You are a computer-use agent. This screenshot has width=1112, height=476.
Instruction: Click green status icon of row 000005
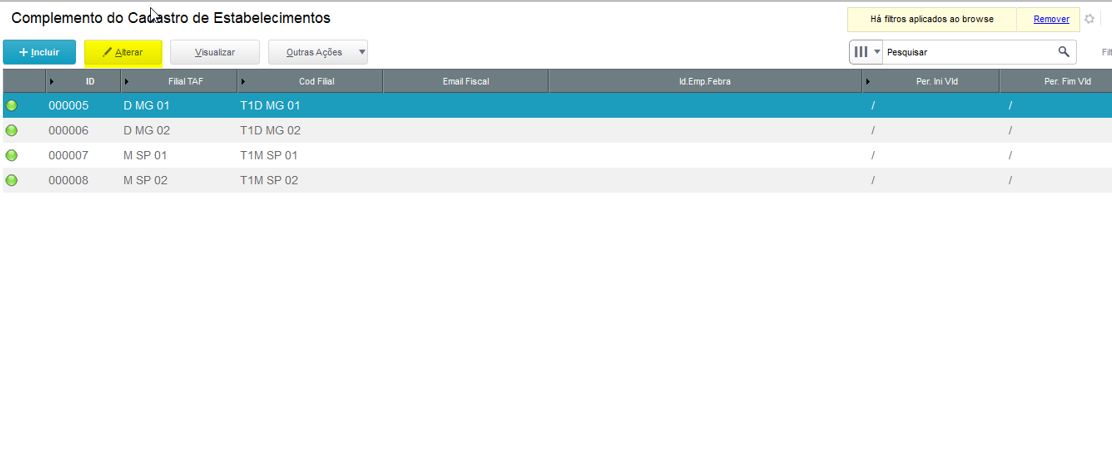[x=11, y=106]
